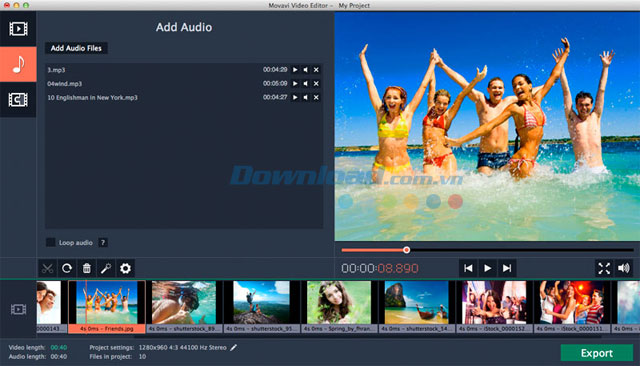This screenshot has width=640, height=366.
Task: Rotate the selected clip
Action: (67, 268)
